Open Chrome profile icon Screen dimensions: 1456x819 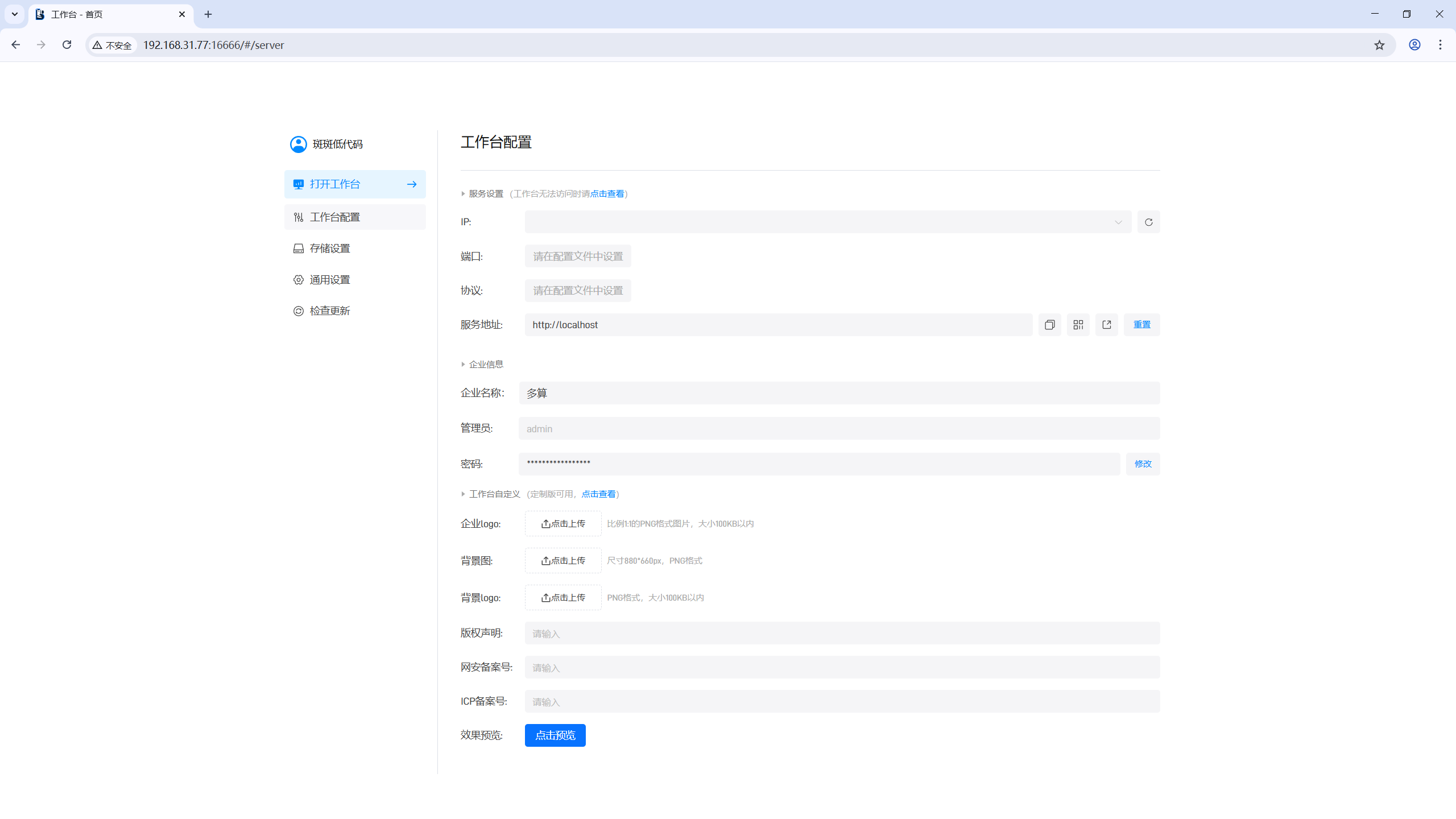[1414, 45]
